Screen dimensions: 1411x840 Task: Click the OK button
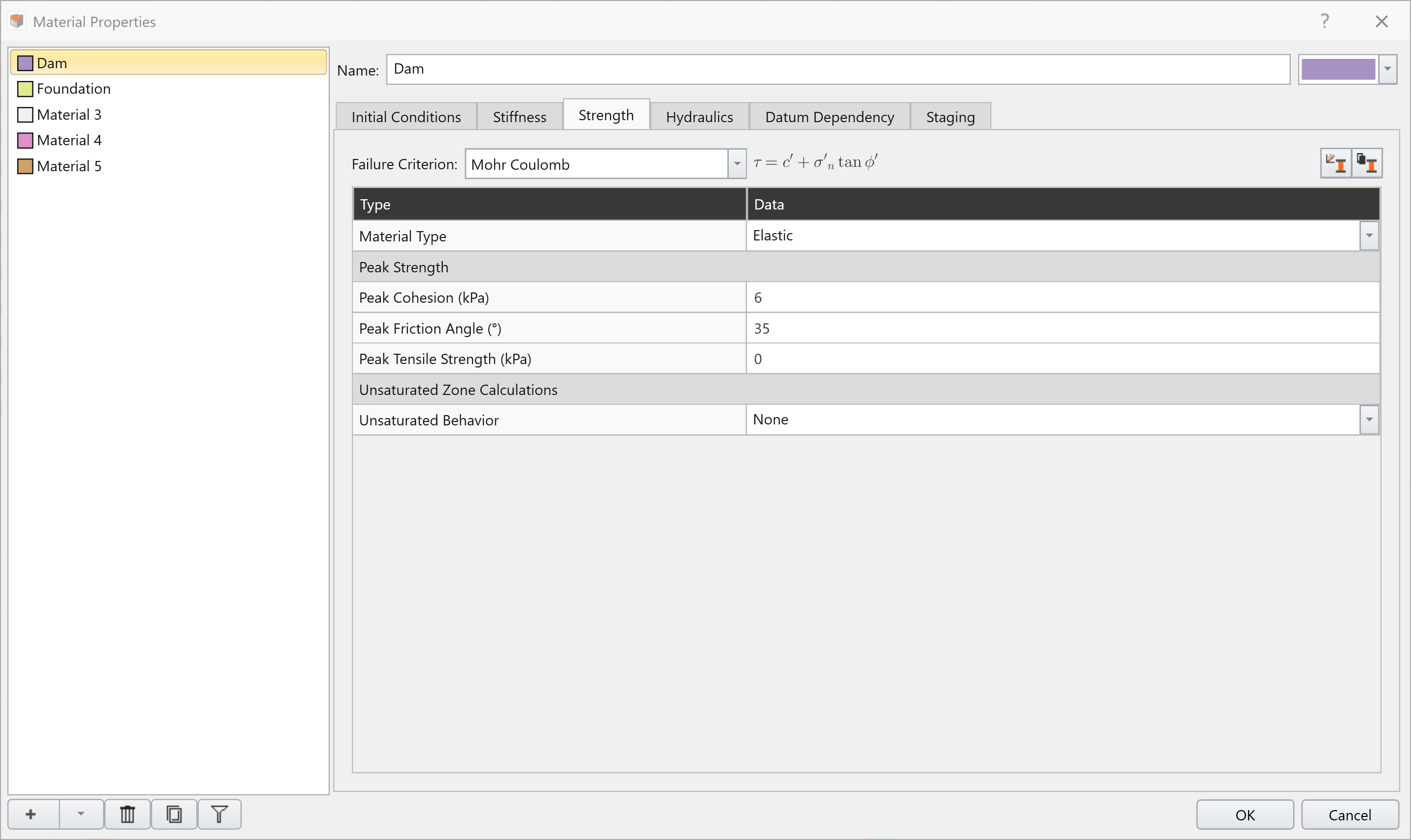click(1245, 814)
